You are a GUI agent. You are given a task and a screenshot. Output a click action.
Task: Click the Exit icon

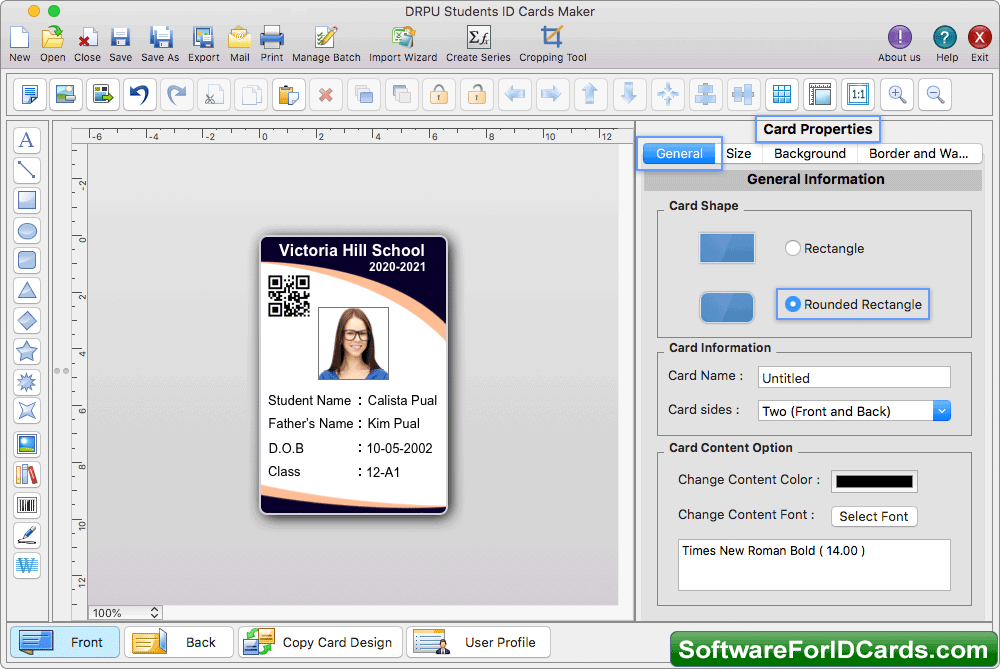click(979, 38)
